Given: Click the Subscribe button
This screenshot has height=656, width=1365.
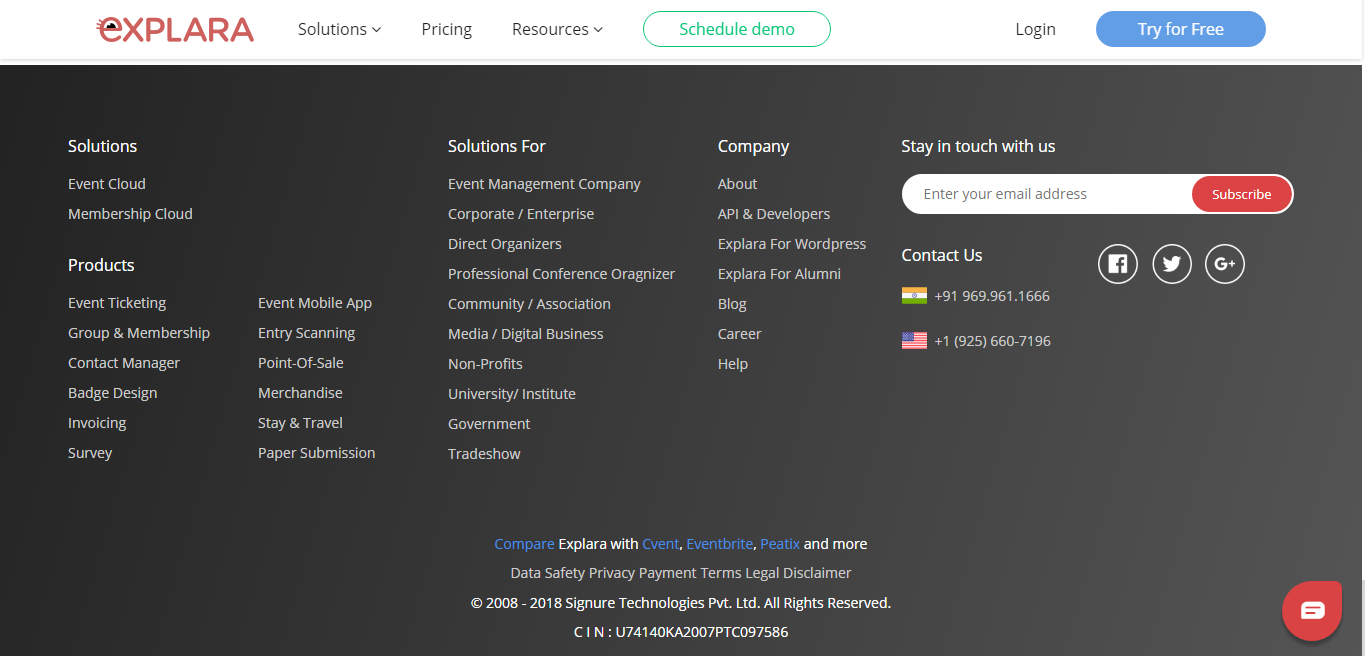Looking at the screenshot, I should point(1241,194).
